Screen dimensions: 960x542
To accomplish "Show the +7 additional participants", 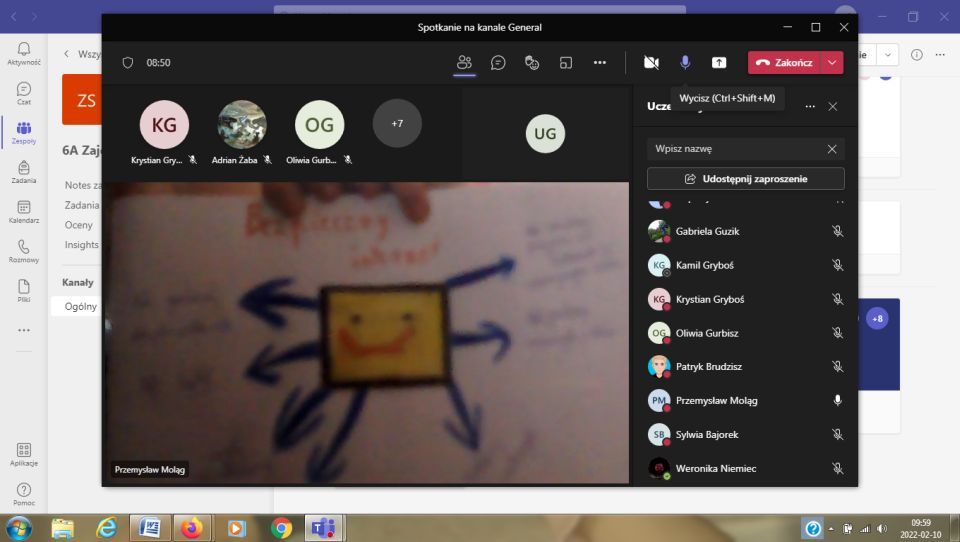I will pyautogui.click(x=397, y=124).
